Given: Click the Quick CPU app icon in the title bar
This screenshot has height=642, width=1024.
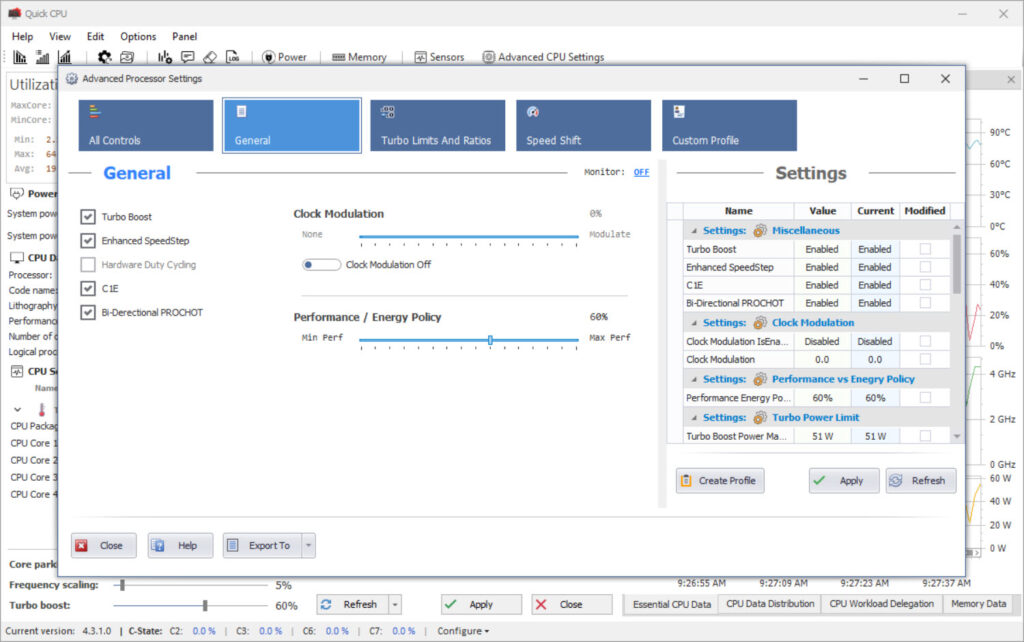Looking at the screenshot, I should [x=14, y=13].
